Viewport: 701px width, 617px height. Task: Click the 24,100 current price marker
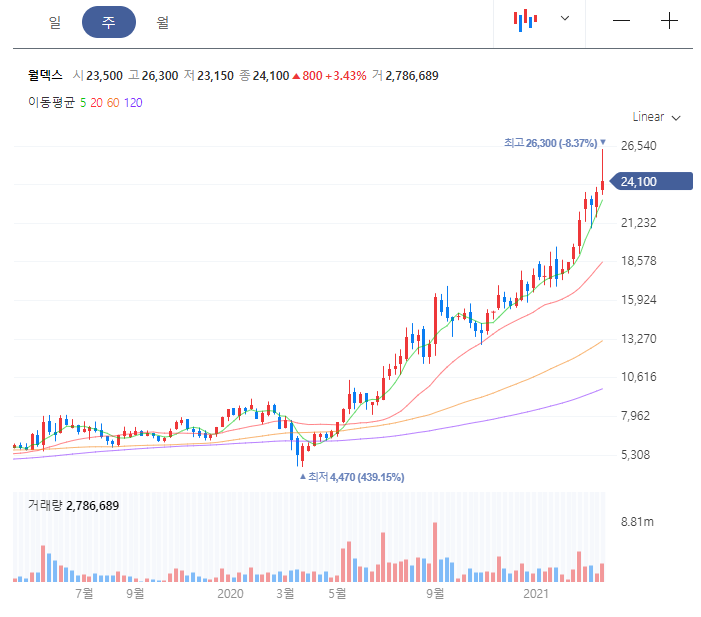click(x=651, y=181)
